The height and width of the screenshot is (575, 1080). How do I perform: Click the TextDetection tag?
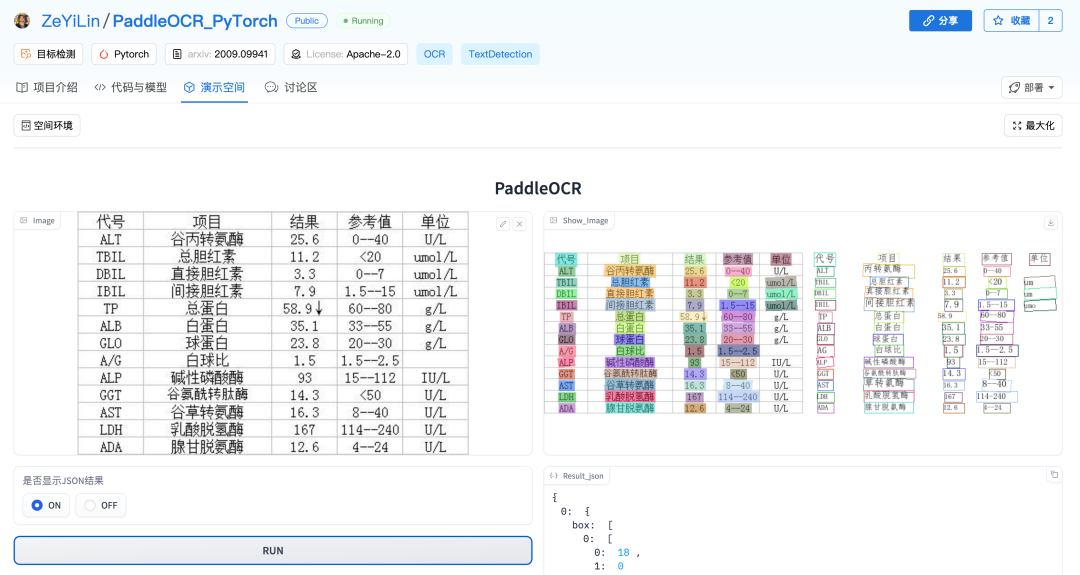pos(500,54)
